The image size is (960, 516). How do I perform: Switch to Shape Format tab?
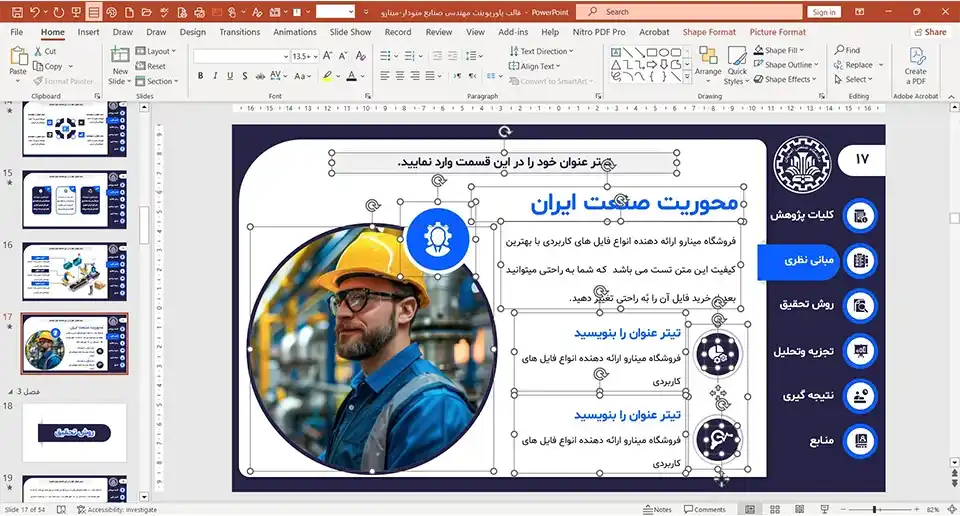pos(709,32)
